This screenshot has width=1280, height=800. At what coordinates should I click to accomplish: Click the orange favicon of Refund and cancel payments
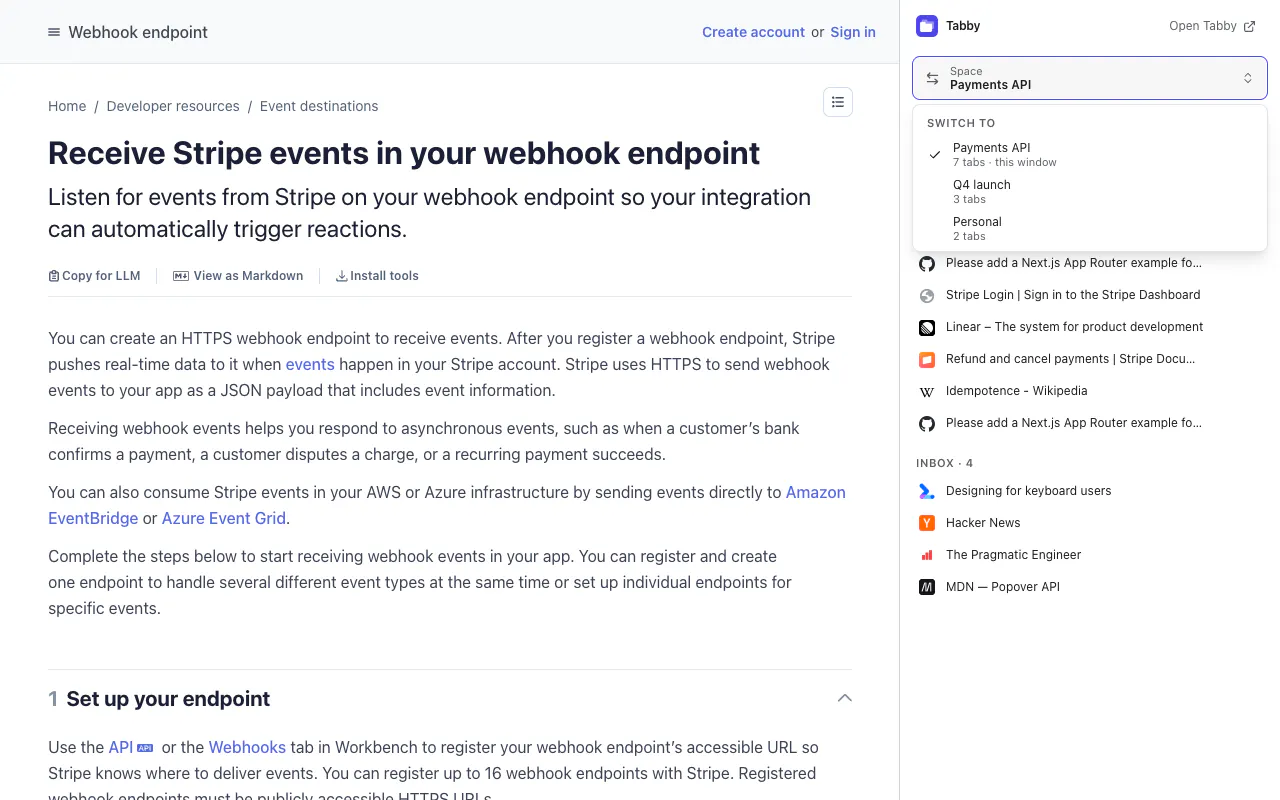[x=927, y=359]
